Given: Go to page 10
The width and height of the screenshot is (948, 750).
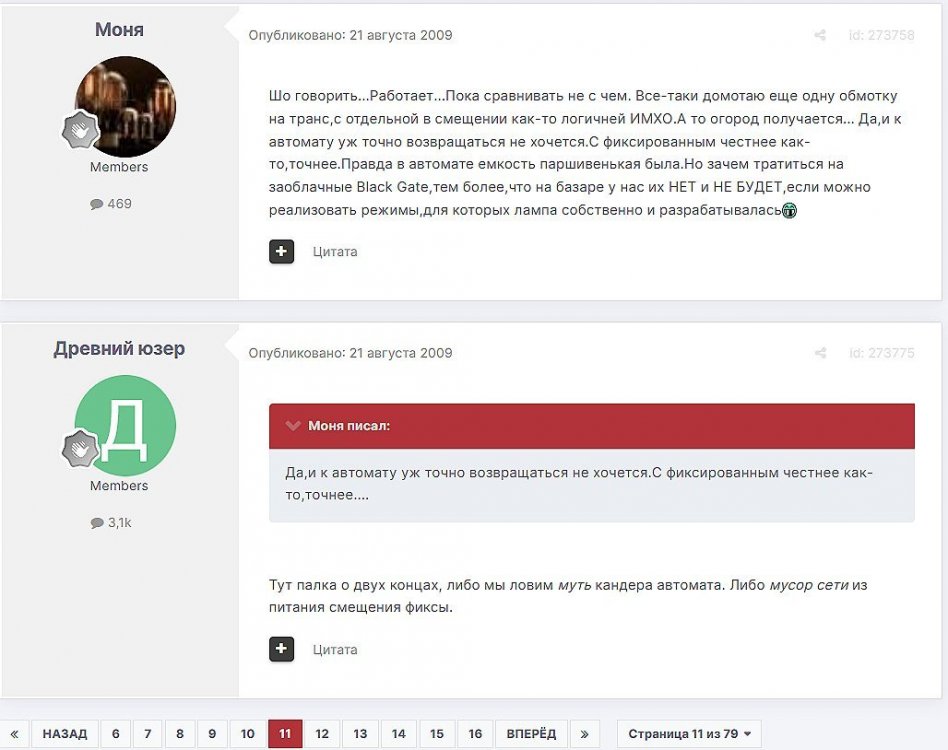Looking at the screenshot, I should pos(247,734).
